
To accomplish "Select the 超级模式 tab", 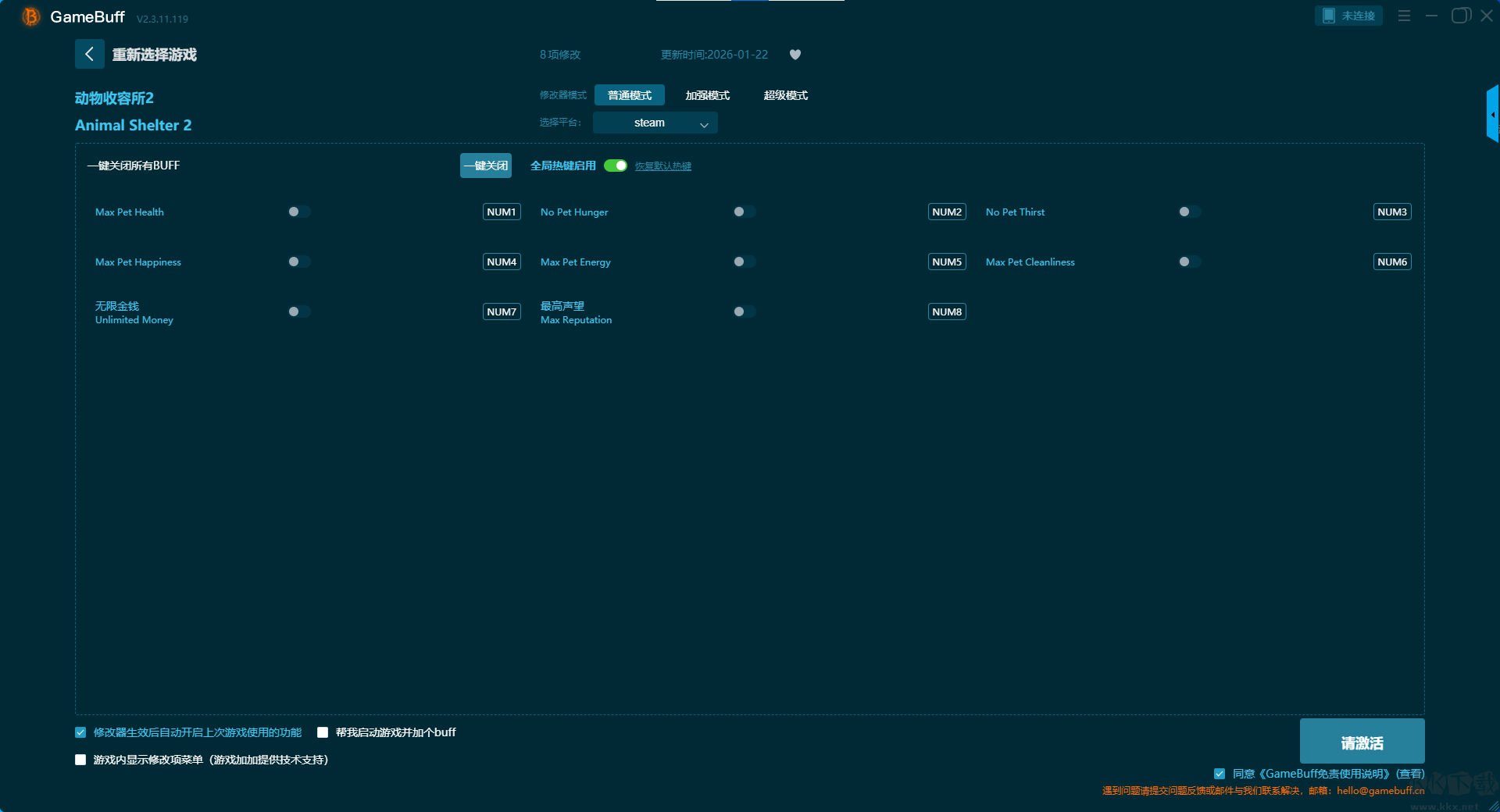I will click(x=785, y=95).
